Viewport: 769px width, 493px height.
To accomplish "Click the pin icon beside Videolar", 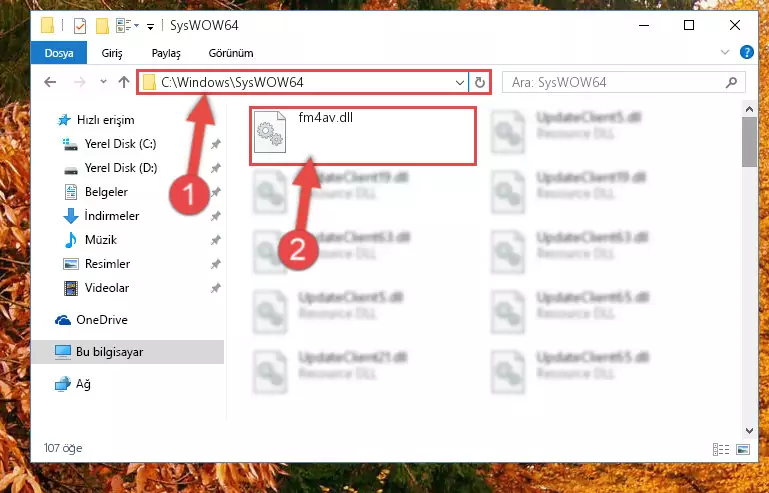I will pyautogui.click(x=215, y=288).
